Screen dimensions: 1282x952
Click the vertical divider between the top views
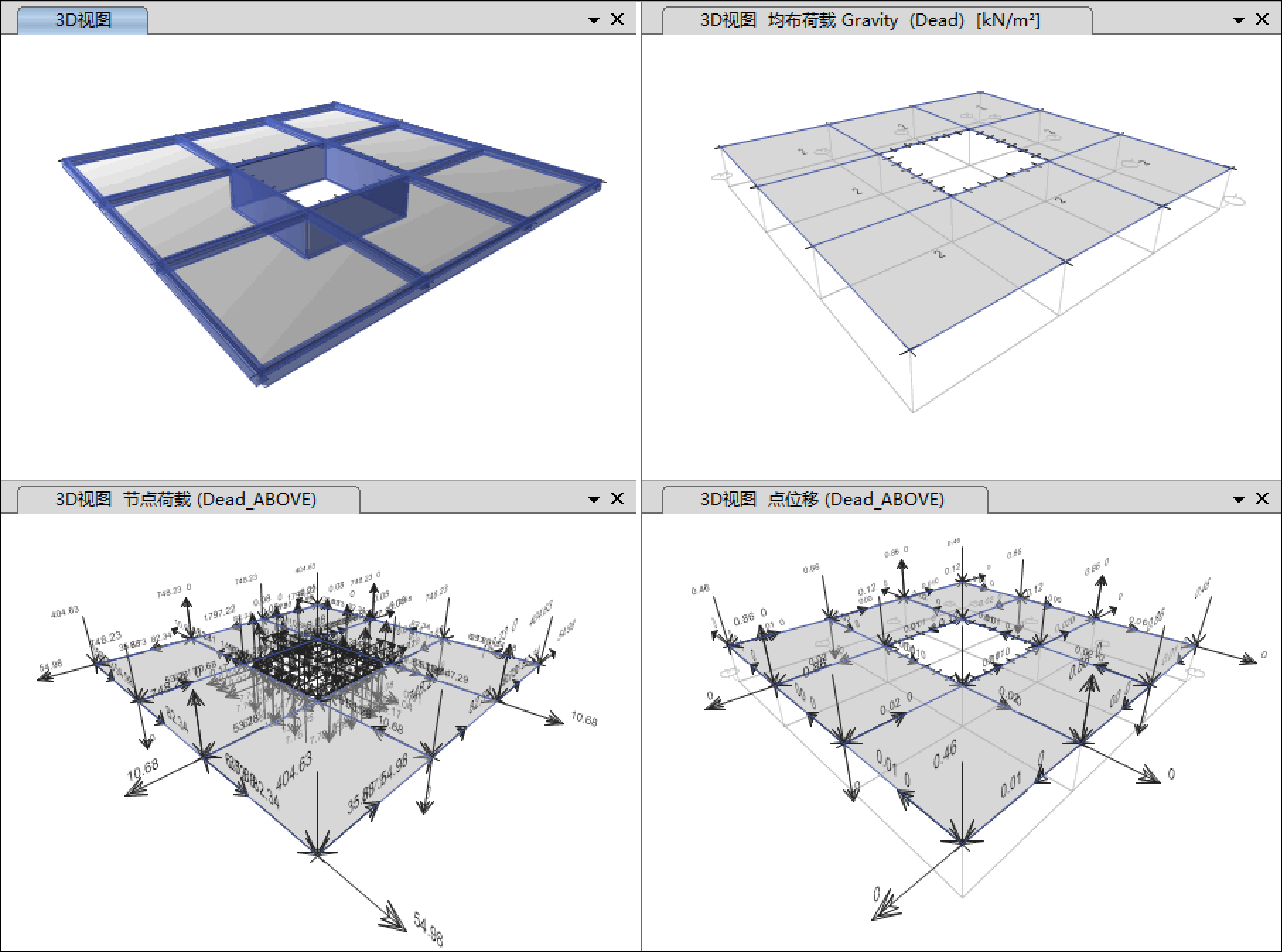click(x=641, y=240)
